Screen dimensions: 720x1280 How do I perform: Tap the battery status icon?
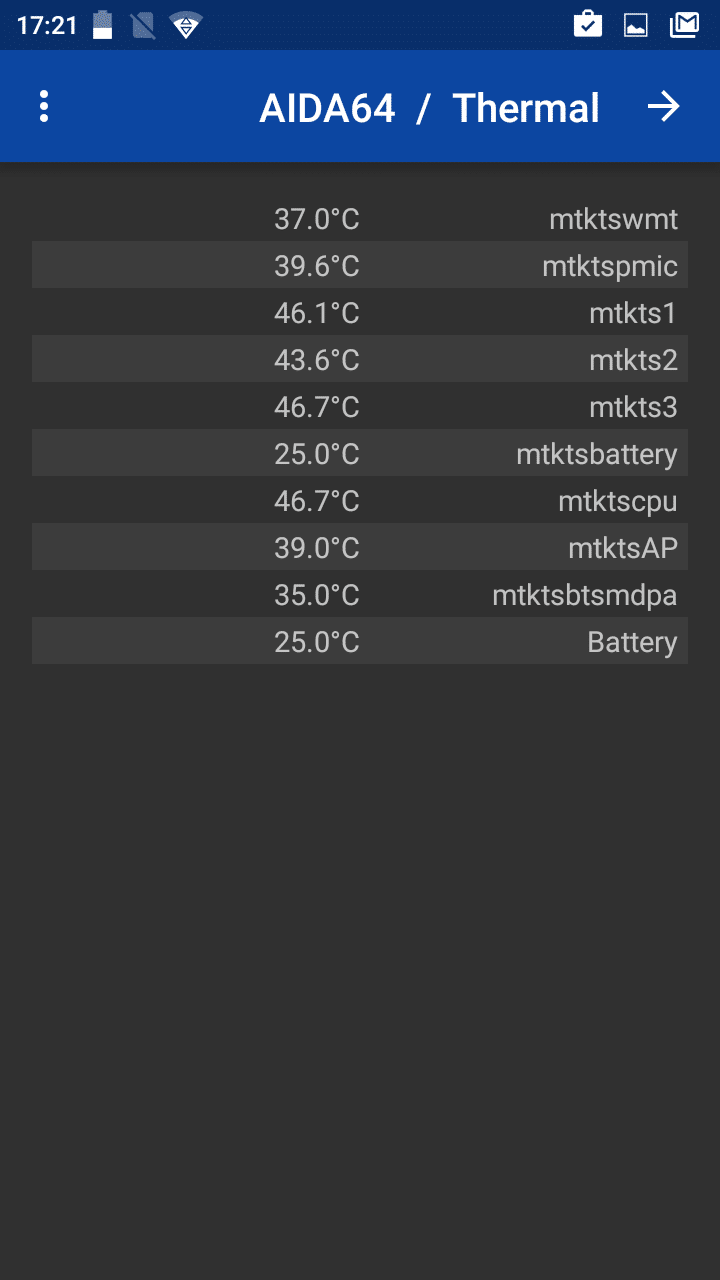click(103, 25)
